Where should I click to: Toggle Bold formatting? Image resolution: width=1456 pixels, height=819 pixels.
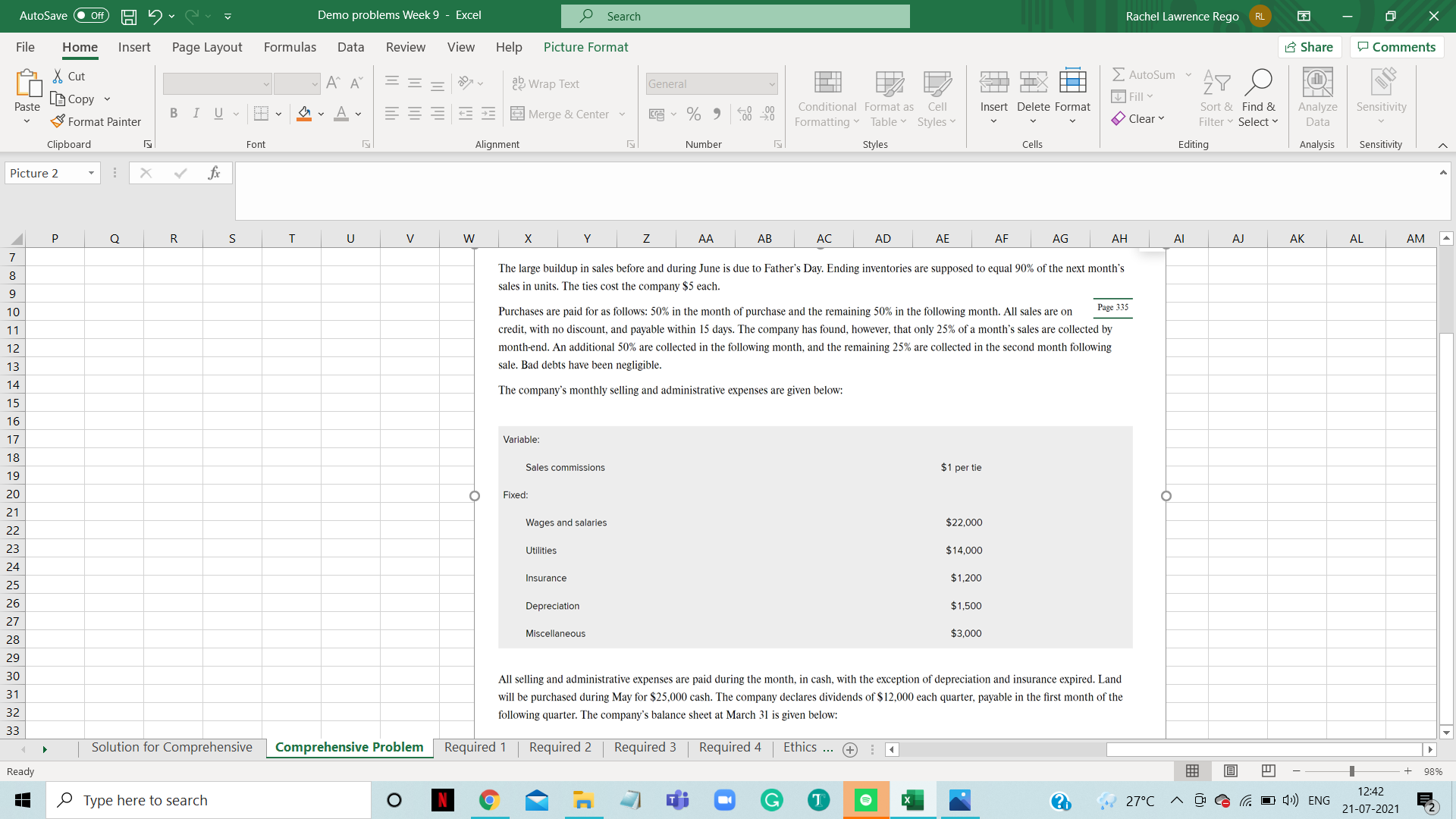click(x=174, y=113)
